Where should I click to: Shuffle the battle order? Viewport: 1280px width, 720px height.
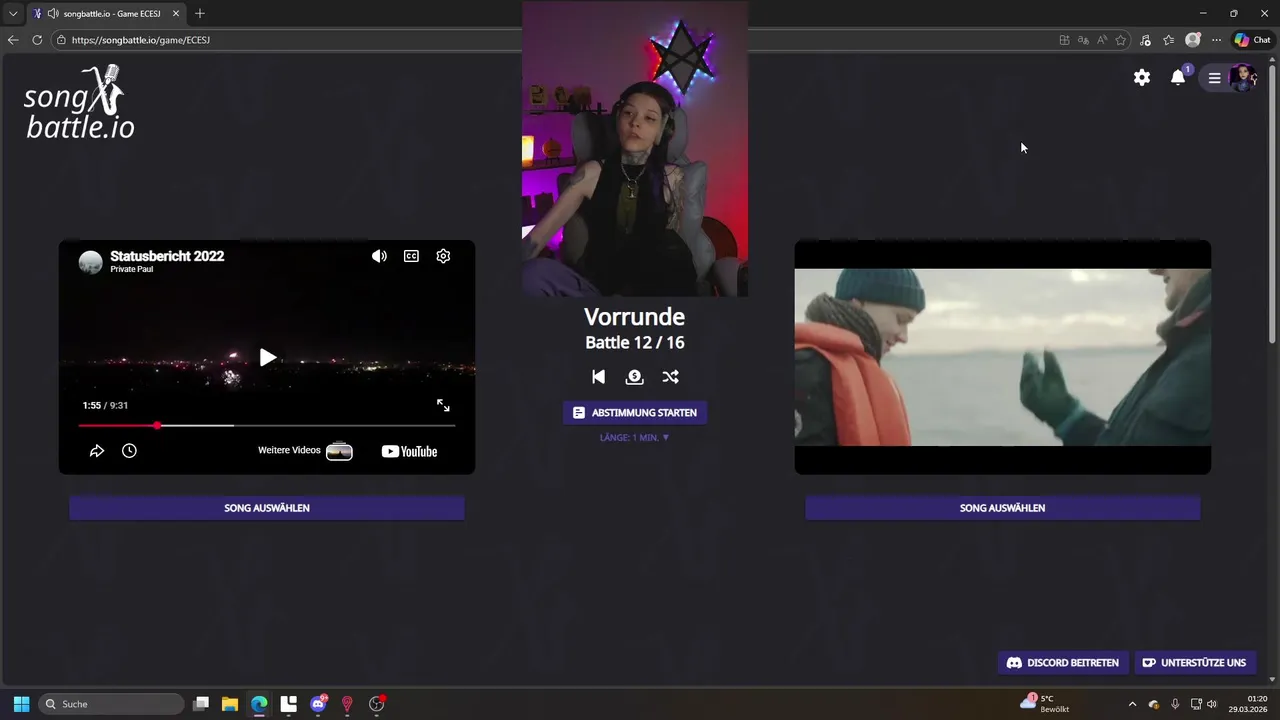pyautogui.click(x=670, y=377)
